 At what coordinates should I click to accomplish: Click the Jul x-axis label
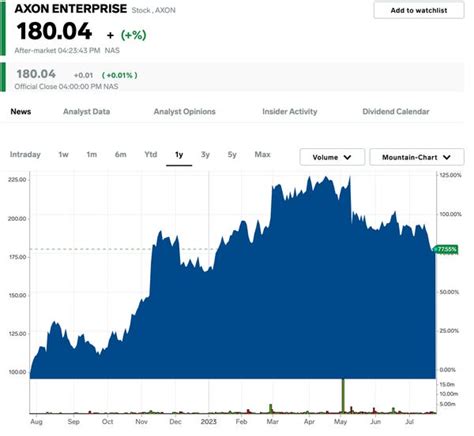click(409, 422)
